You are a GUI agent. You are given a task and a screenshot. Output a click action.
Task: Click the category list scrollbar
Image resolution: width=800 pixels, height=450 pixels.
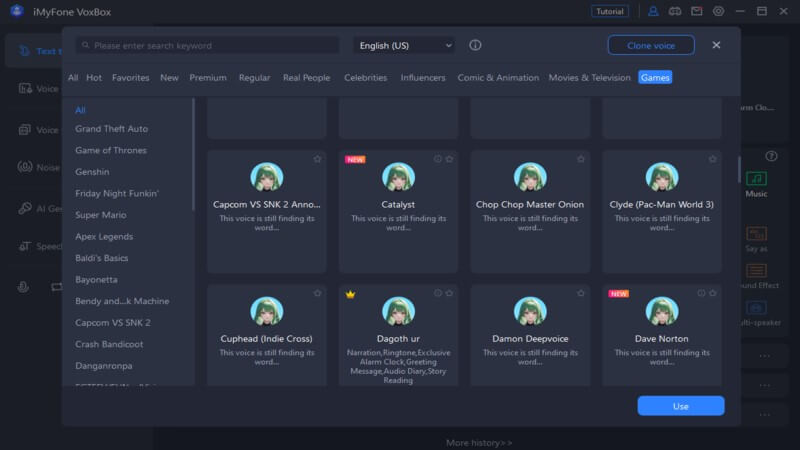tap(193, 155)
